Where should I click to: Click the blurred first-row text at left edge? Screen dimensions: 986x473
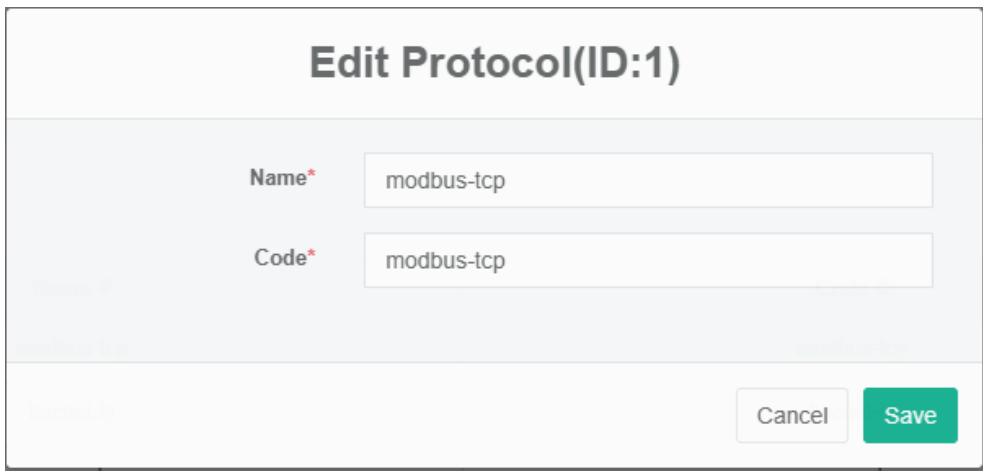pyautogui.click(x=68, y=346)
